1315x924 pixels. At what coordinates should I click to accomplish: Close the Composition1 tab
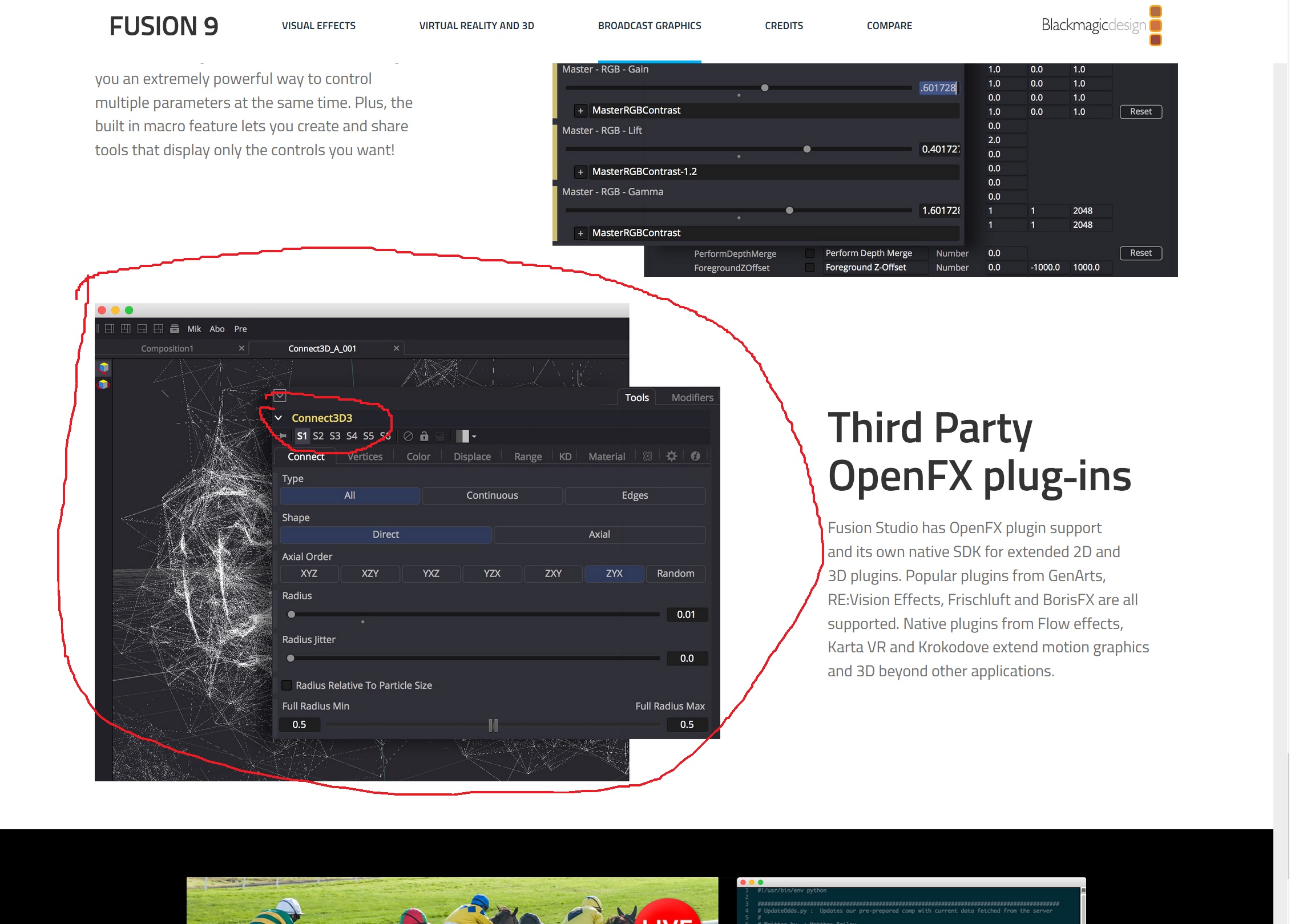coord(241,348)
